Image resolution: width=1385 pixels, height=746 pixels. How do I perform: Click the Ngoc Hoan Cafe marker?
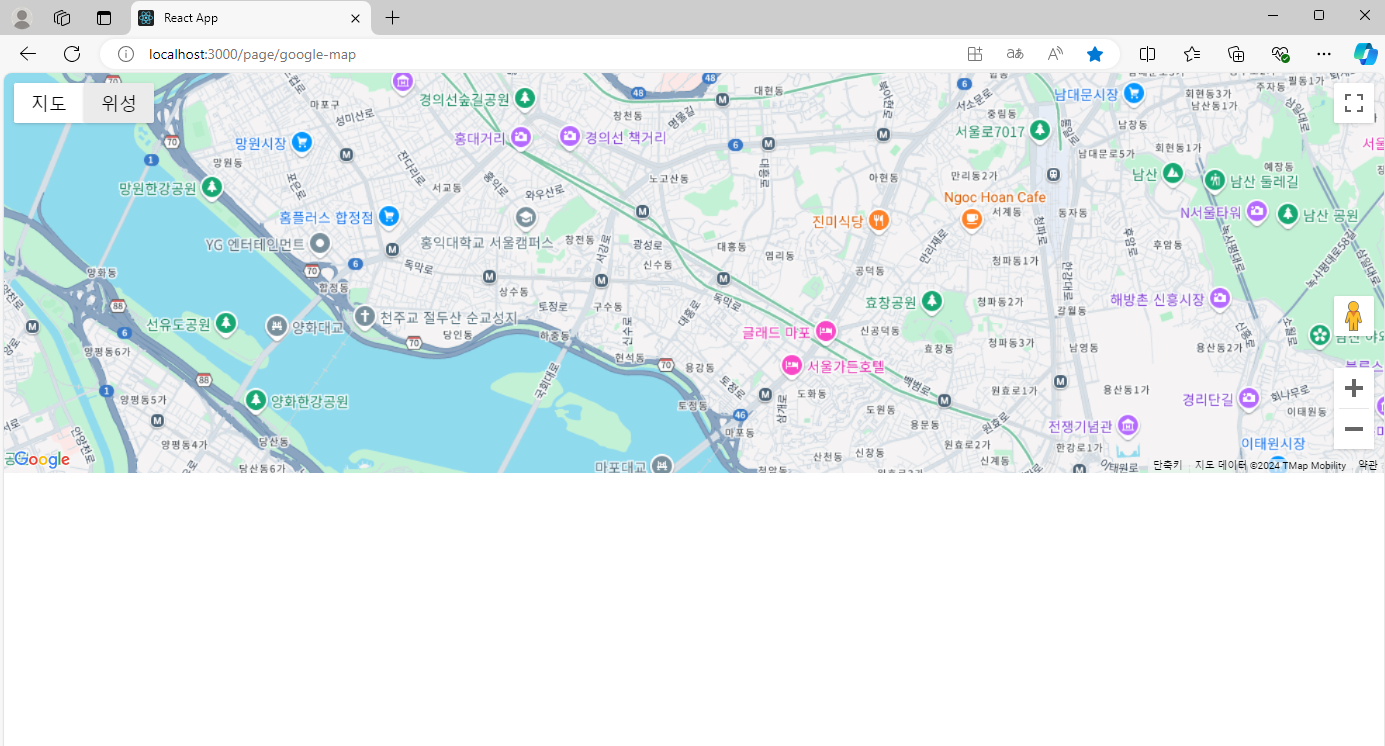point(971,219)
